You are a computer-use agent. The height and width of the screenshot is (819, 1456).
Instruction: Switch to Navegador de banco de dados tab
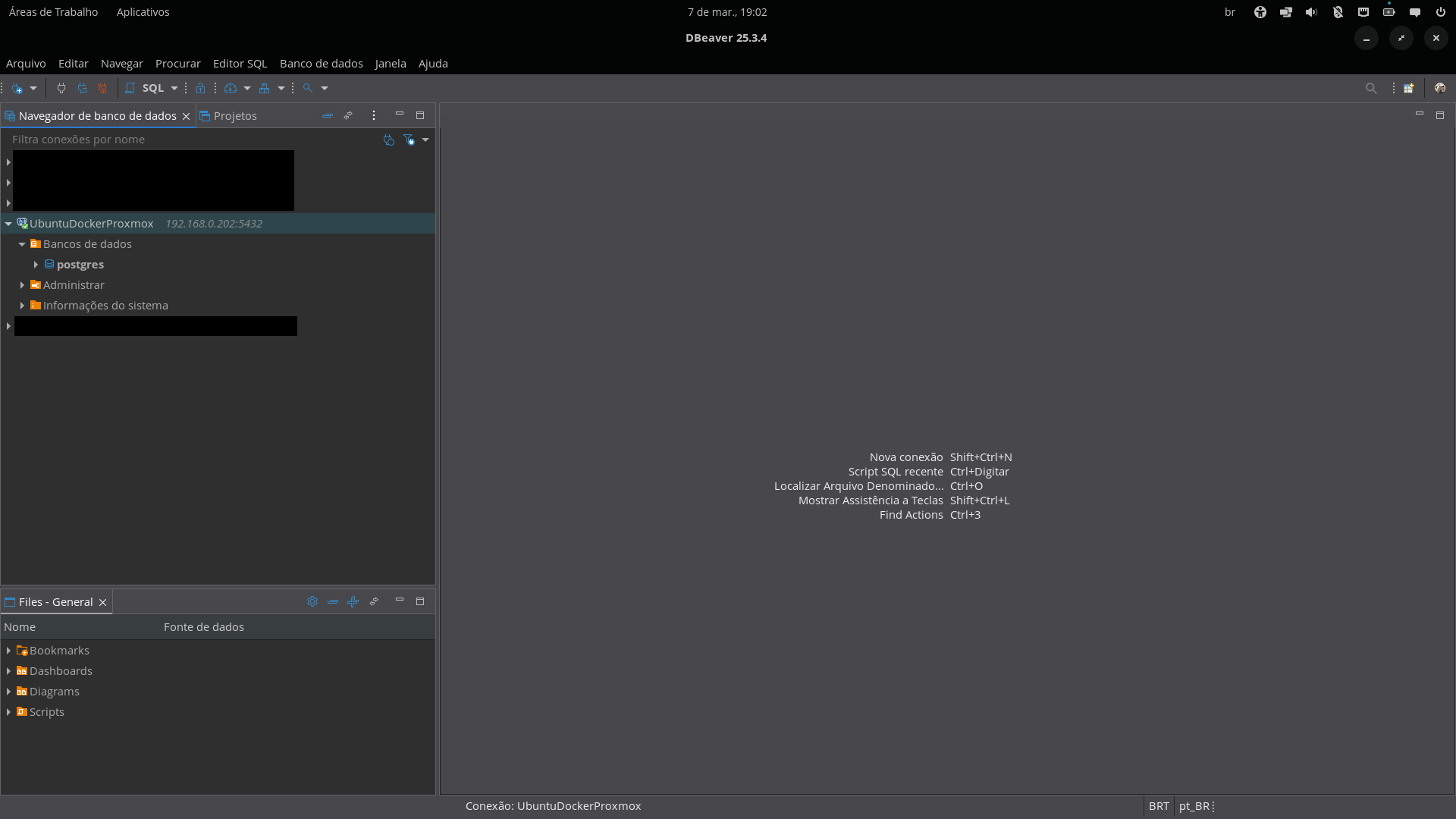(x=97, y=116)
